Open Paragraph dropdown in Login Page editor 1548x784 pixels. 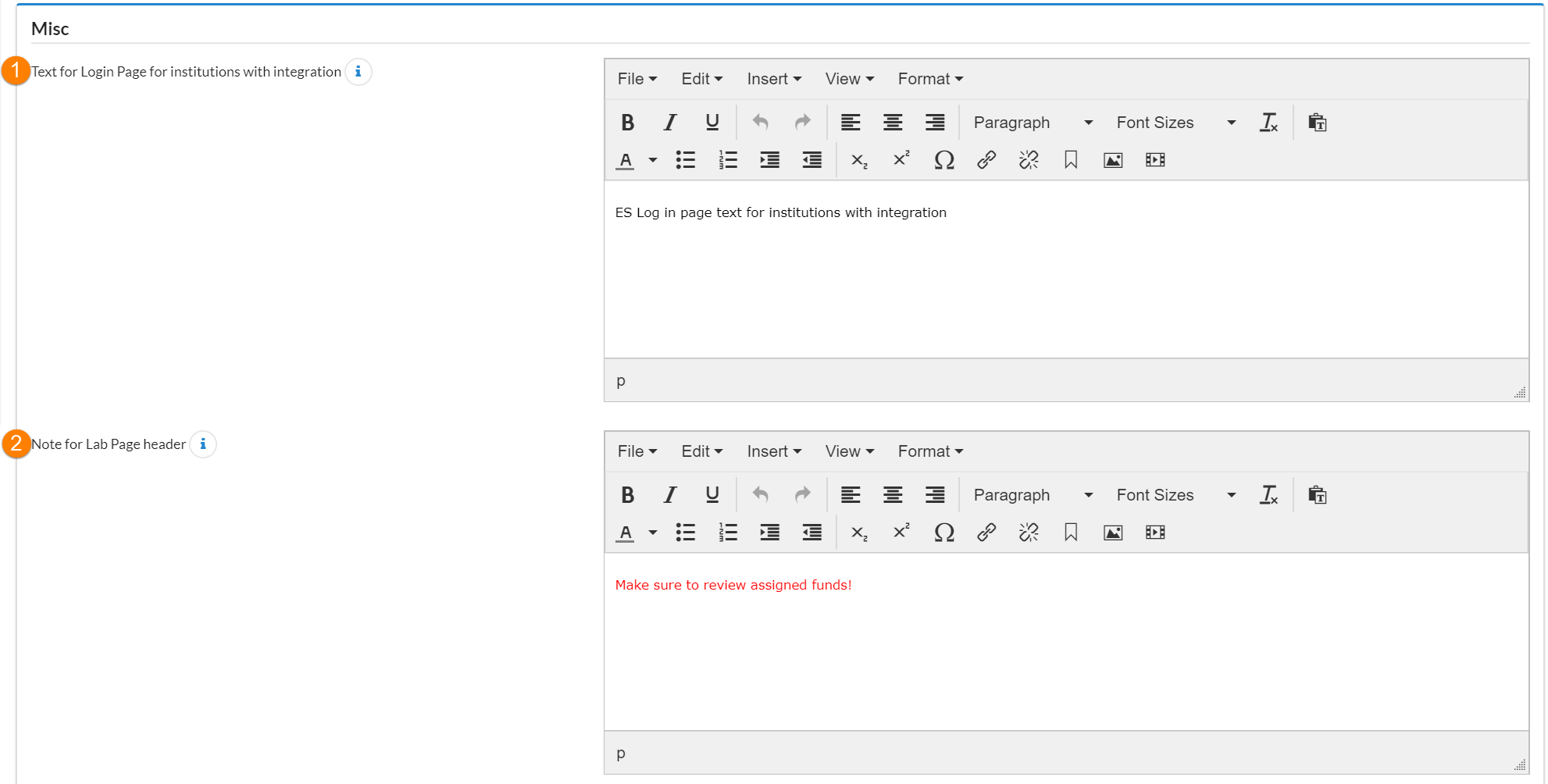tap(1032, 123)
